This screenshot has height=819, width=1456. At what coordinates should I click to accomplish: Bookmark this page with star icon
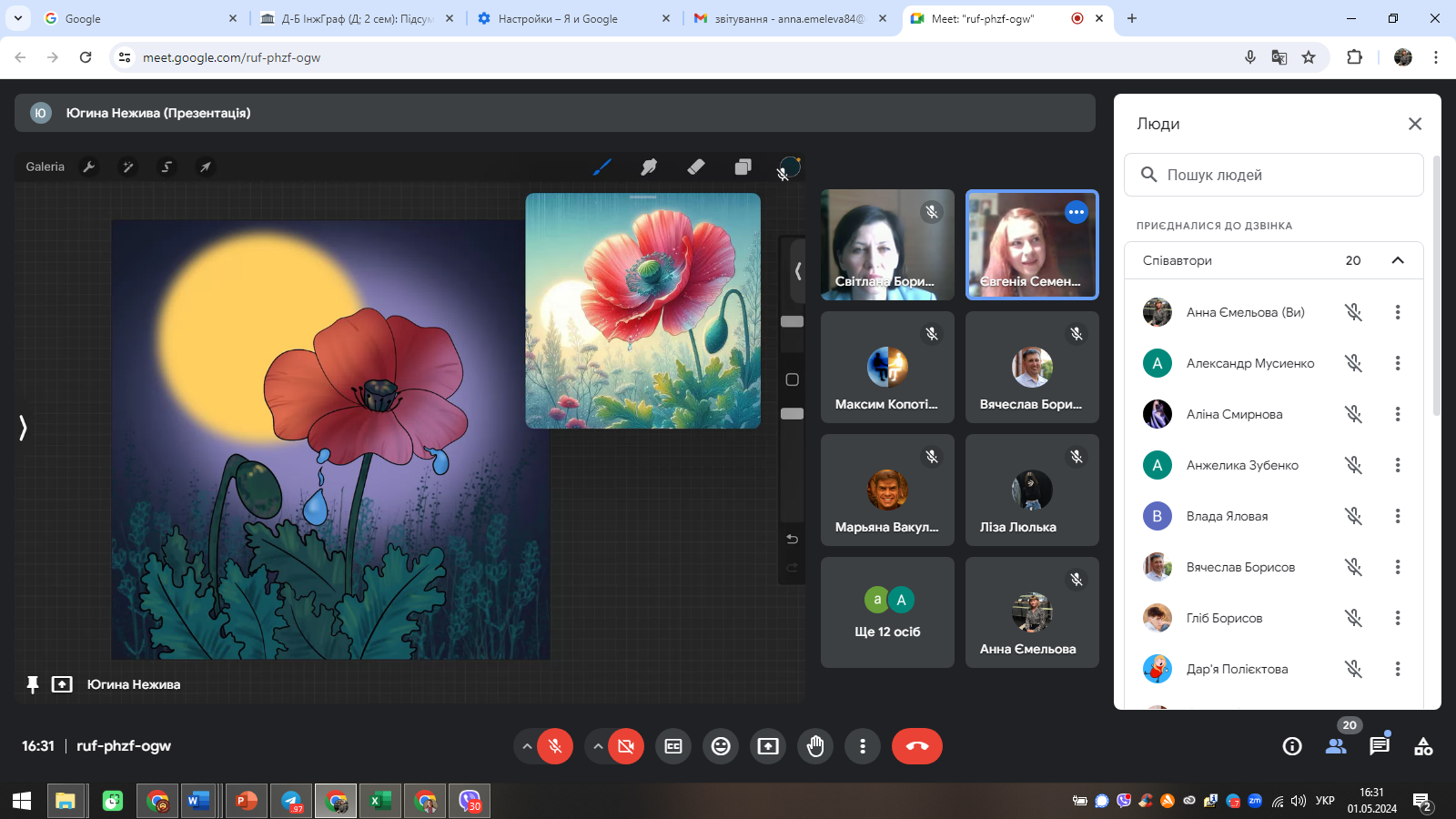pos(1309,57)
